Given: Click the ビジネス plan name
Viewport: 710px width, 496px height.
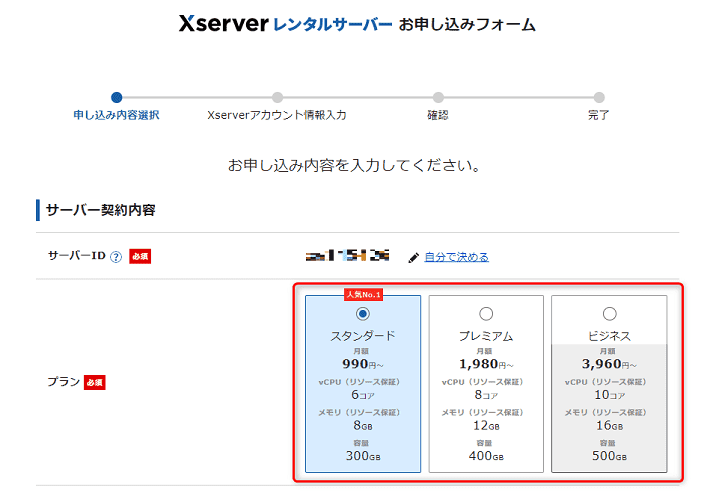Looking at the screenshot, I should pyautogui.click(x=609, y=336).
